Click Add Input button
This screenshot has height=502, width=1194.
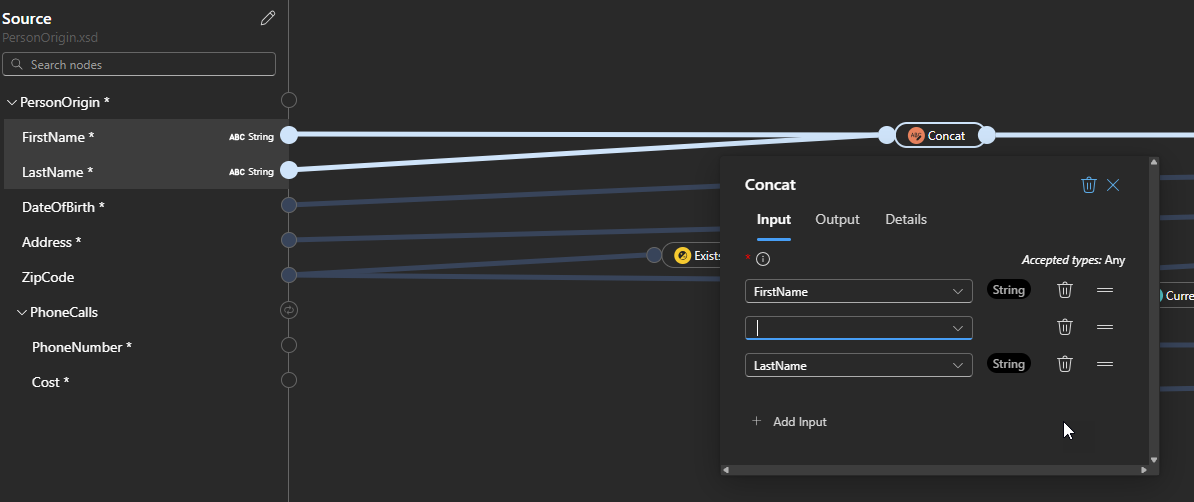click(x=789, y=422)
